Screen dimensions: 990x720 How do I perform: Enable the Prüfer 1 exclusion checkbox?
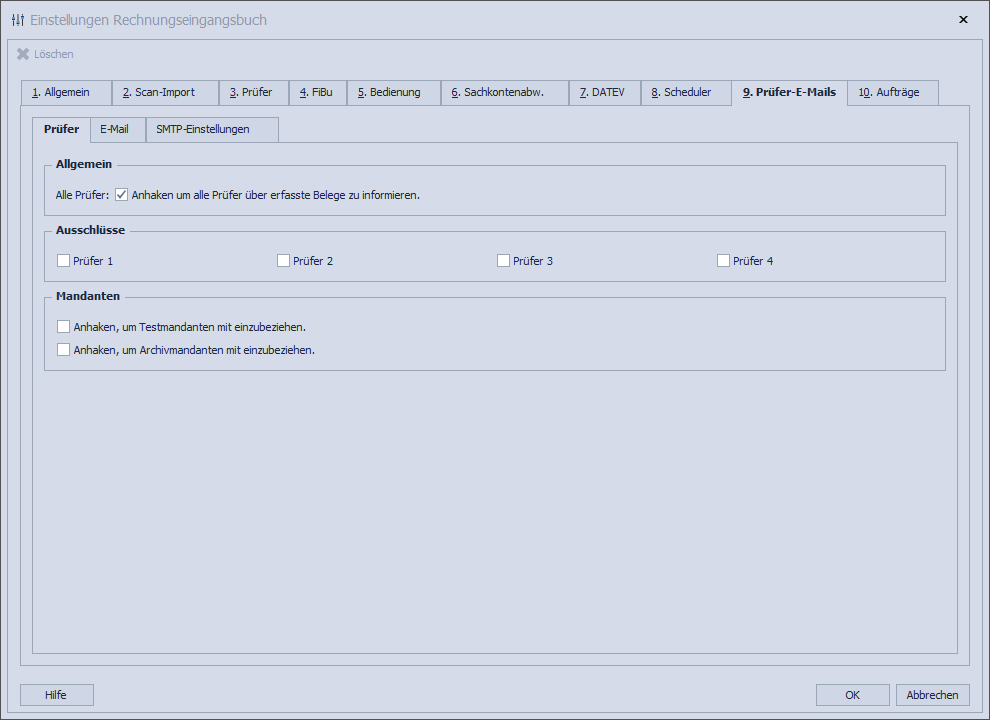[64, 260]
